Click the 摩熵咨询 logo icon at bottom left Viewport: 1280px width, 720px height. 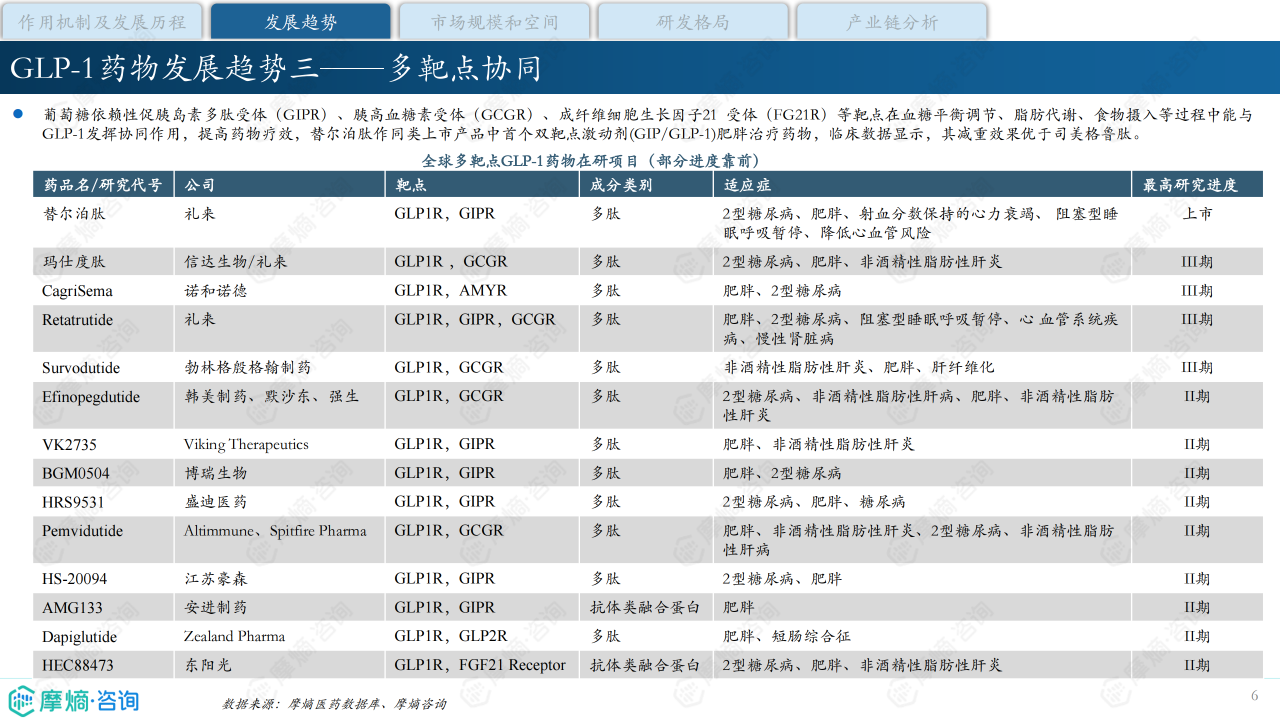click(x=22, y=700)
